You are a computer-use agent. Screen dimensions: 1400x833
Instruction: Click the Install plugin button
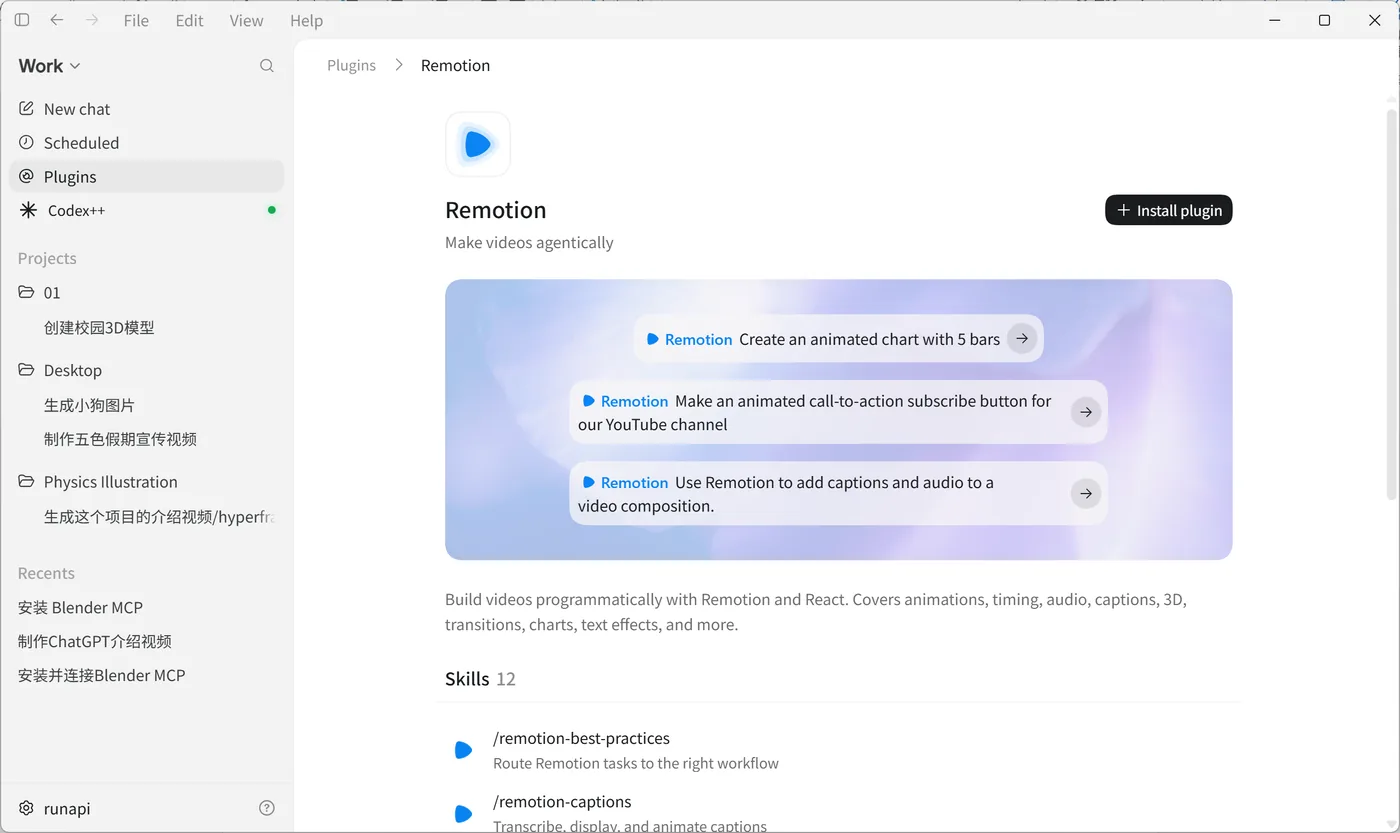coord(1169,210)
